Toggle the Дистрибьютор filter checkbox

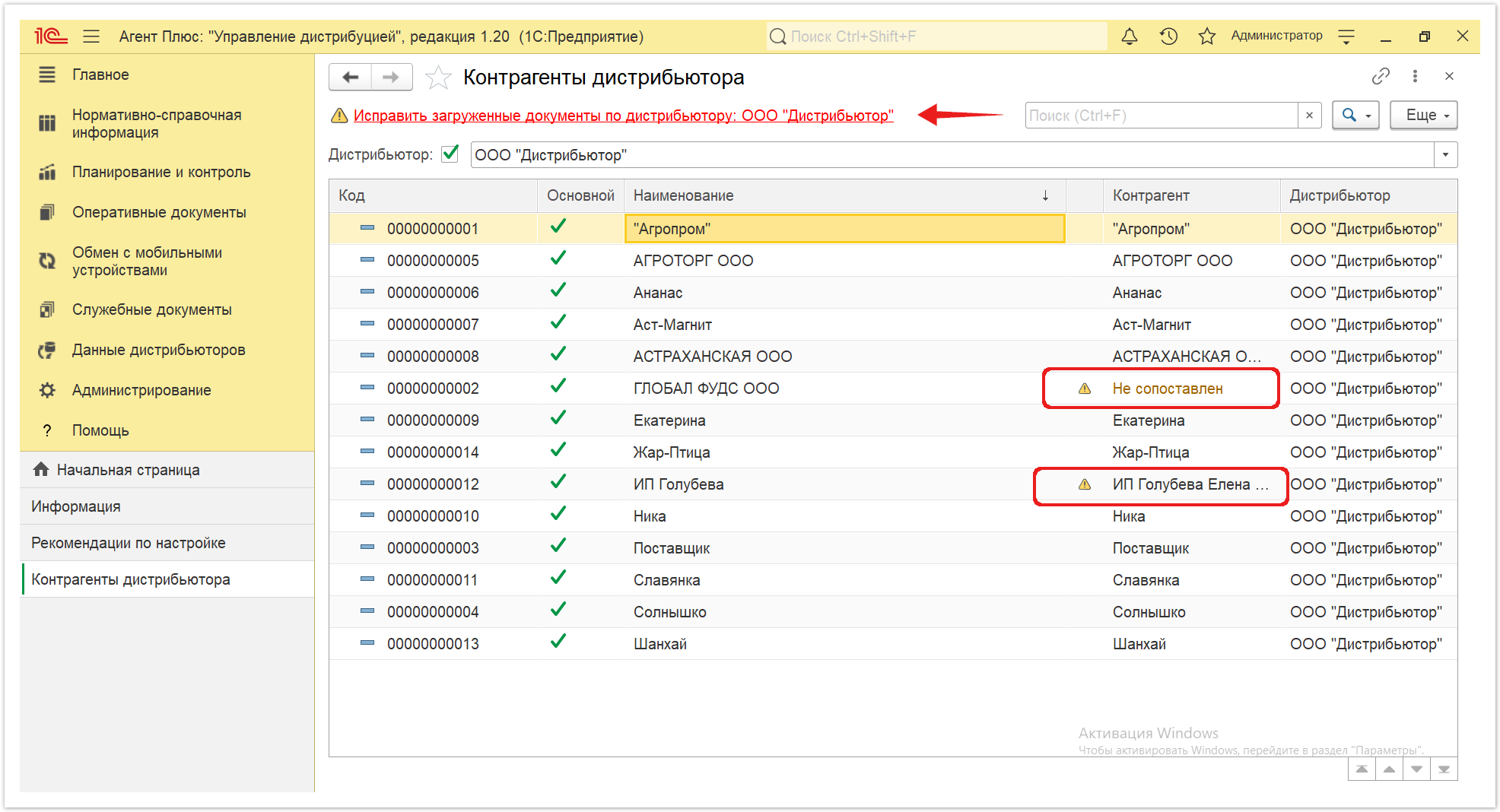tap(450, 154)
